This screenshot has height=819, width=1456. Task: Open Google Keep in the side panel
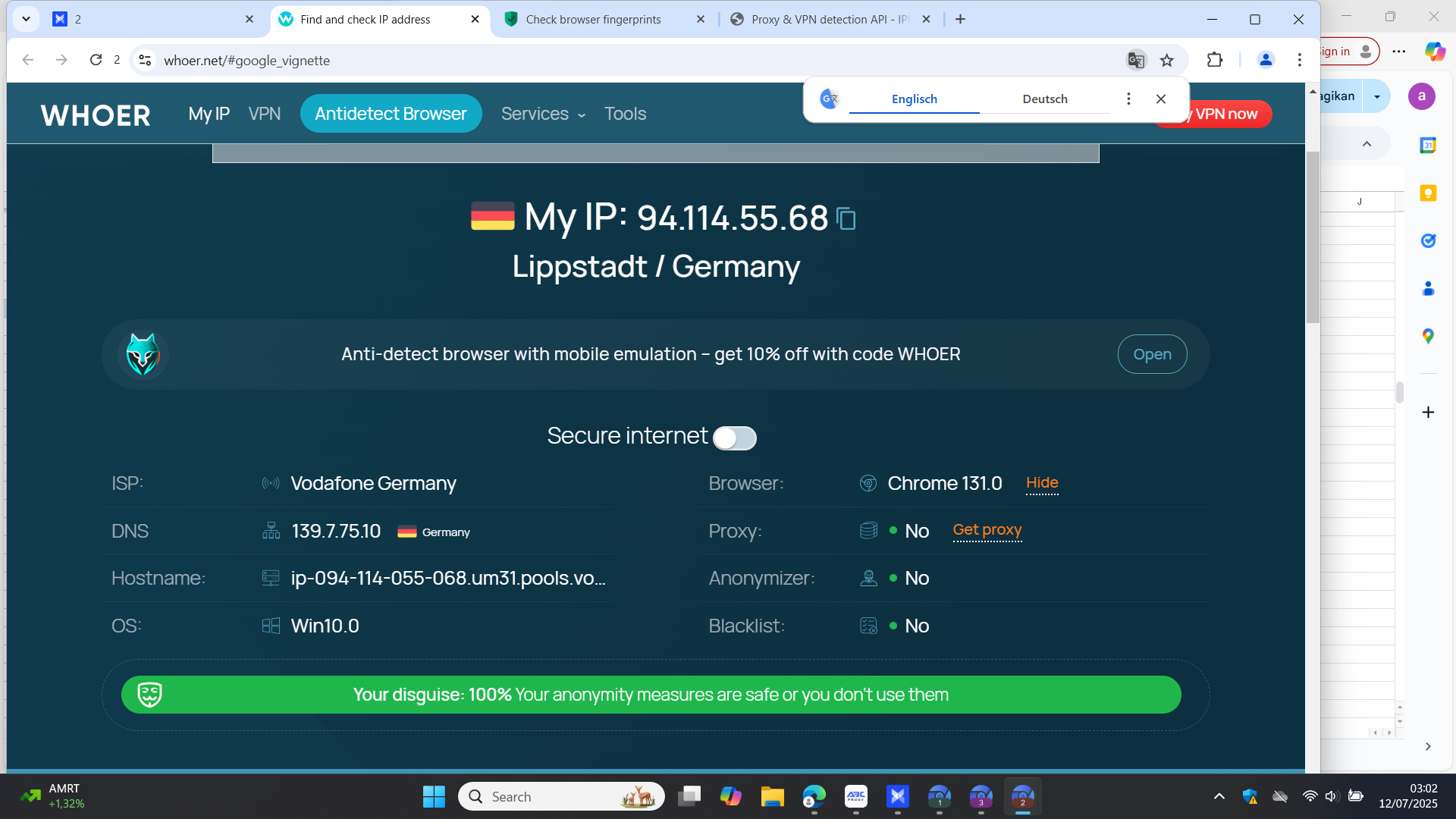click(x=1428, y=193)
